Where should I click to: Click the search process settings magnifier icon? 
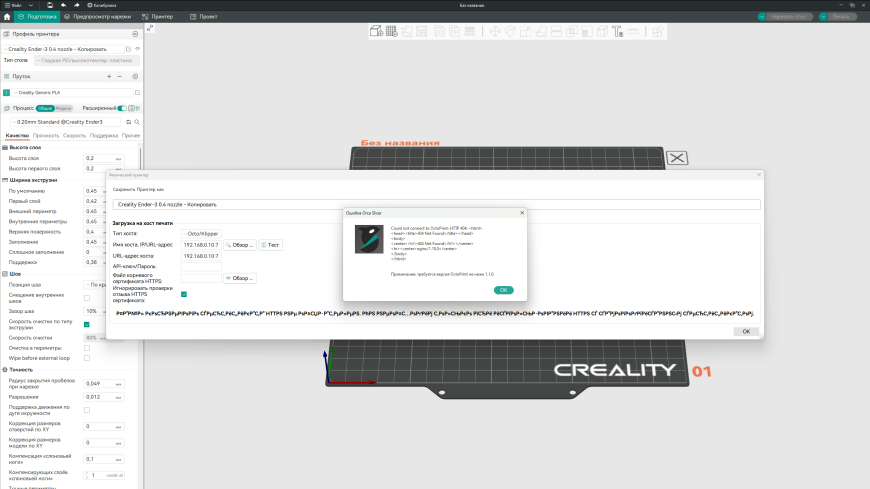tap(137, 122)
